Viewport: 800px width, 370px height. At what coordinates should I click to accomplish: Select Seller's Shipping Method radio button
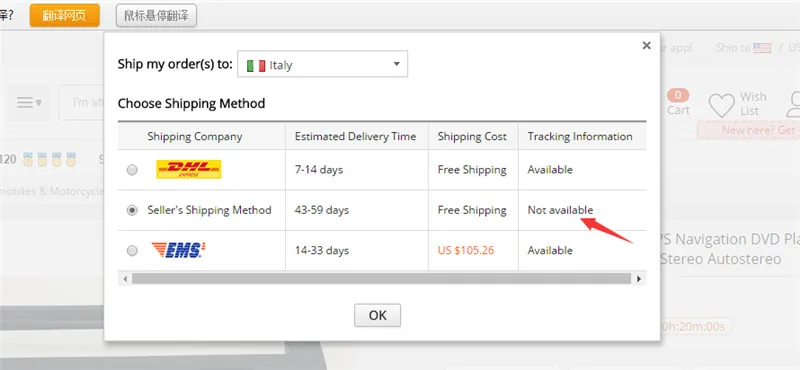click(x=132, y=210)
